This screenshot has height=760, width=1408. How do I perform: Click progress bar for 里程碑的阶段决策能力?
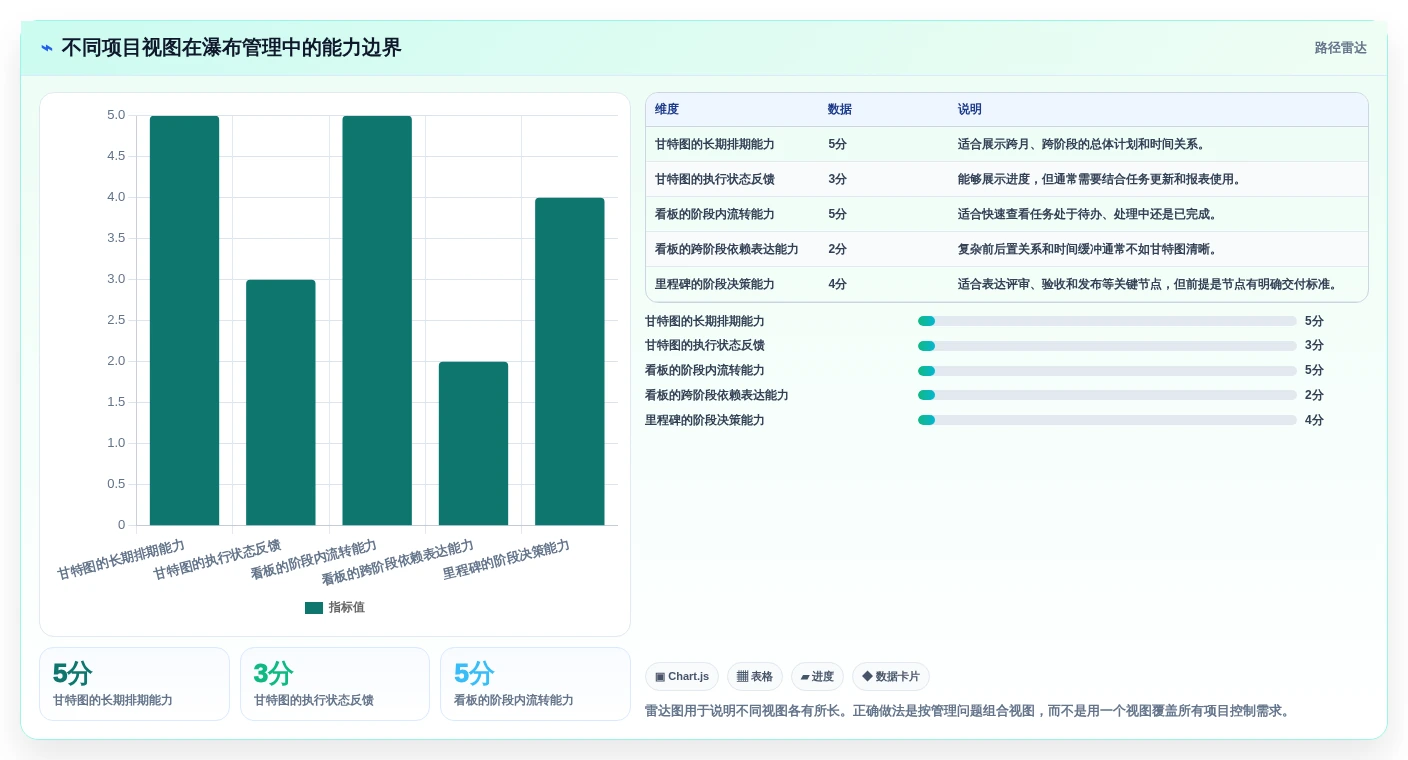pos(1107,420)
